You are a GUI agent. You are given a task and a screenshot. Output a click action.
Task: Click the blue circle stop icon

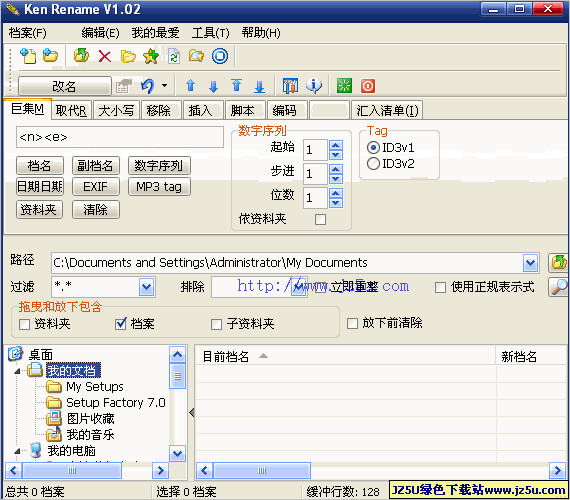pos(220,56)
